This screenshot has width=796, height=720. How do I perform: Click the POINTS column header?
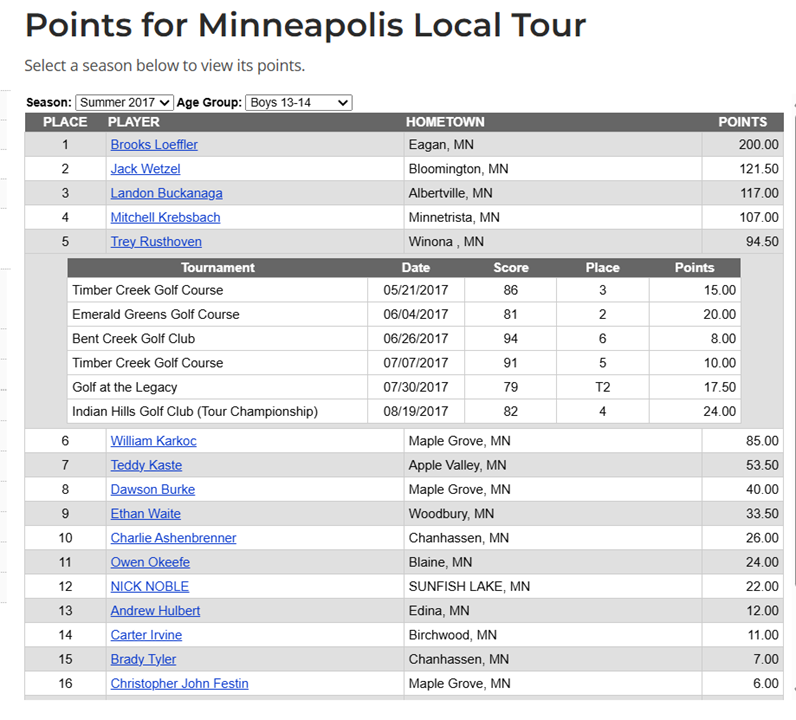pos(742,122)
